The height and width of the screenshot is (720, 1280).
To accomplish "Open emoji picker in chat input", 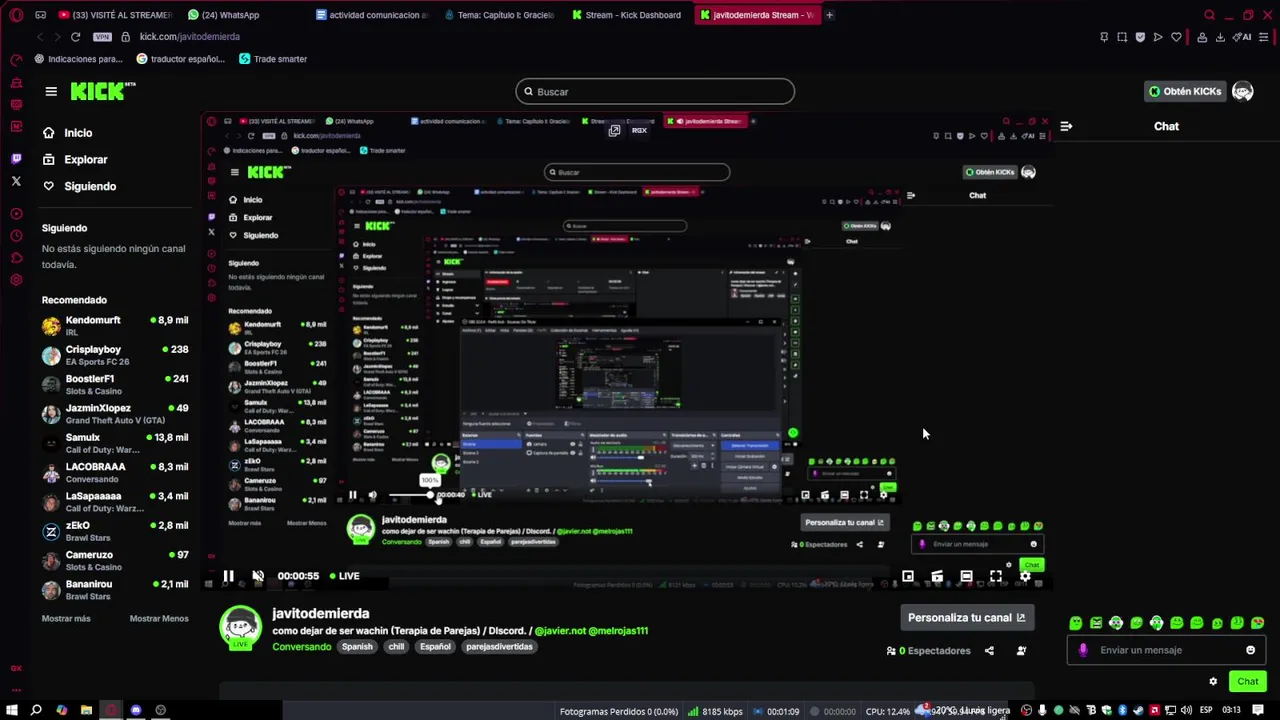I will (x=1250, y=650).
